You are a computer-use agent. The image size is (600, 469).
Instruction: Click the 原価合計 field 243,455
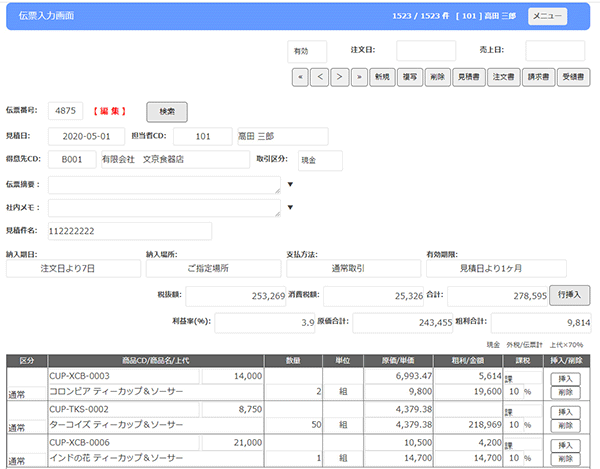pyautogui.click(x=403, y=323)
